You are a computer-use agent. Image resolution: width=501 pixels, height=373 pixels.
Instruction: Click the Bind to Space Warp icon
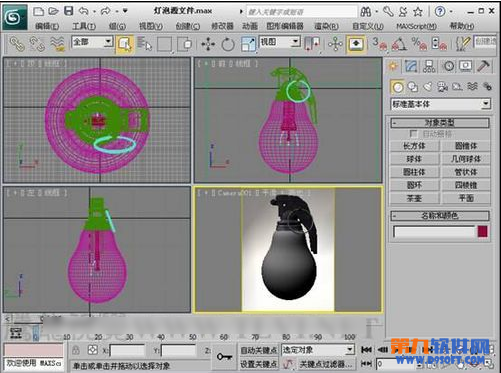[57, 44]
